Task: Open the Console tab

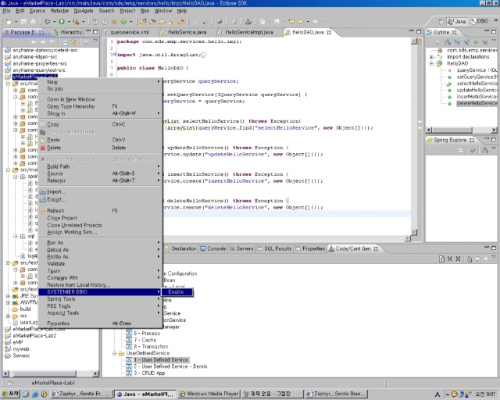Action: (213, 249)
